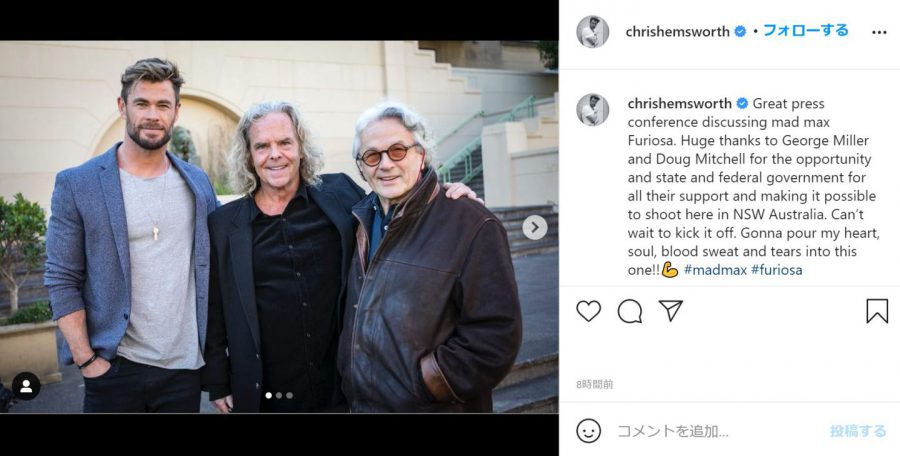Image resolution: width=900 pixels, height=456 pixels.
Task: Open emoji picker smiley icon
Action: (x=588, y=431)
